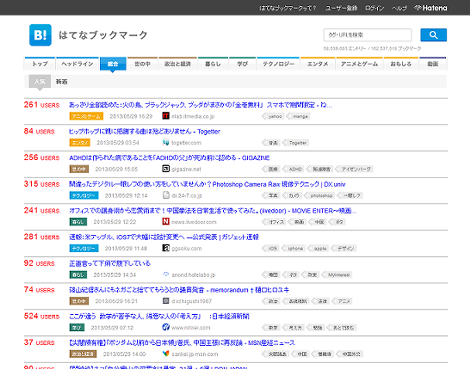This screenshot has height=369, width=470.
Task: Click the d.hatena id:higuchi1967 favicon
Action: (166, 301)
